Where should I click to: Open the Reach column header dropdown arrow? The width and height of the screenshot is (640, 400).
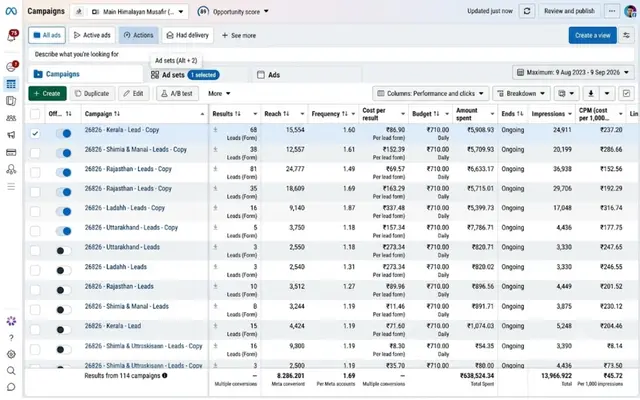[302, 114]
